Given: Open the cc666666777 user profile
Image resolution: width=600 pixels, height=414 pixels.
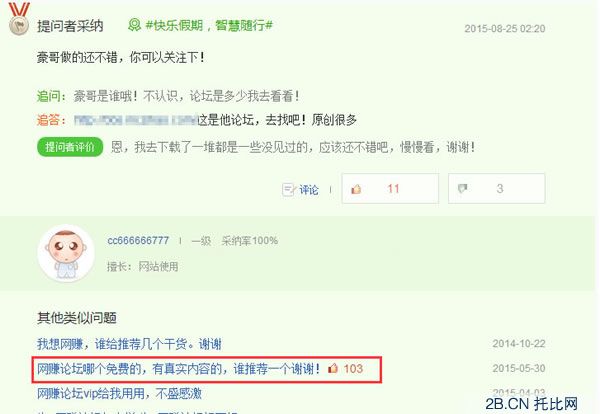Looking at the screenshot, I should coord(138,241).
